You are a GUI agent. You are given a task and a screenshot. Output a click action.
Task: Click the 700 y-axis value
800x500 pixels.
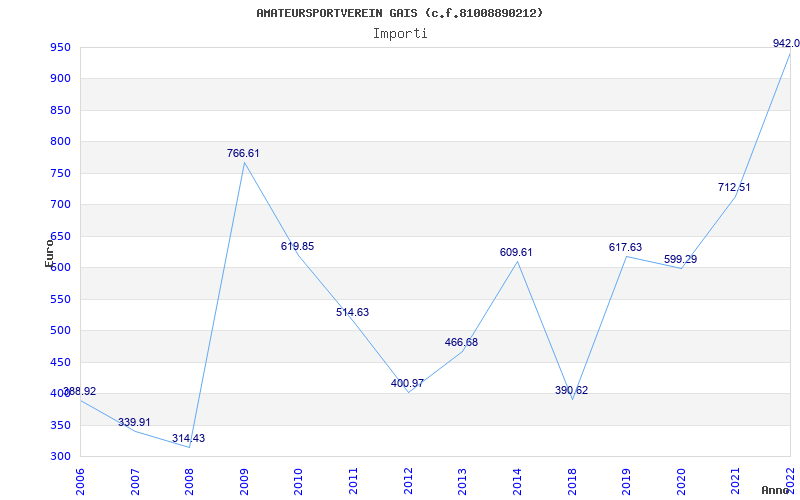[60, 205]
